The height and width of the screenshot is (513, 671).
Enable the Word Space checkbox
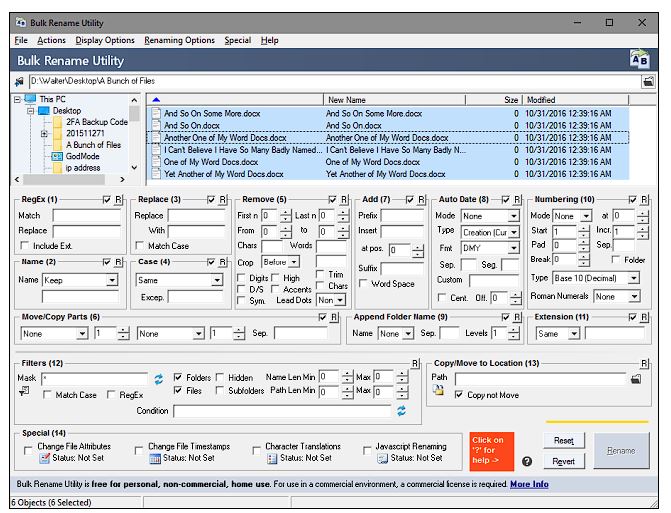coord(363,283)
